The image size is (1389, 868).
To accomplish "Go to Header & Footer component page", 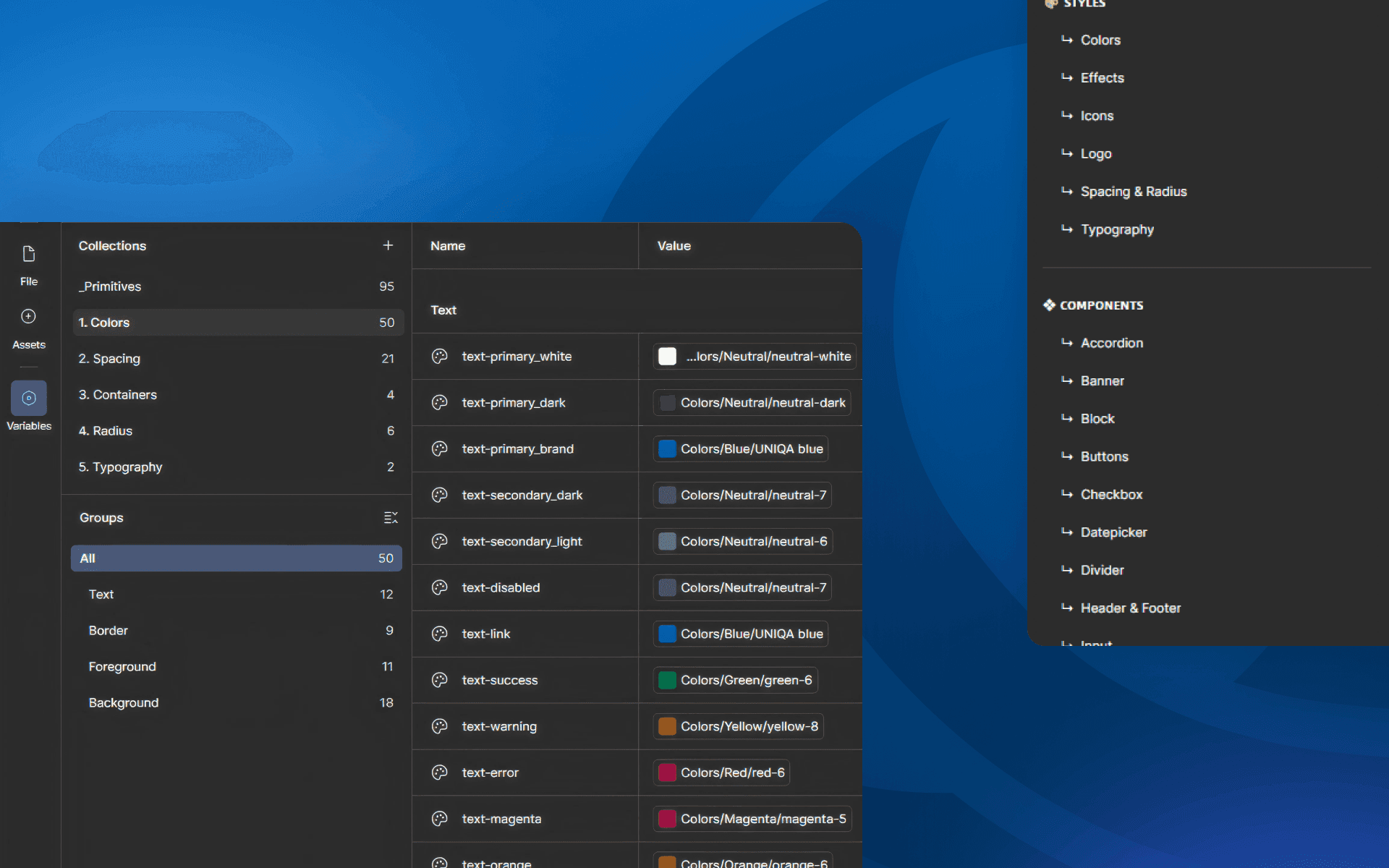I will click(x=1131, y=608).
